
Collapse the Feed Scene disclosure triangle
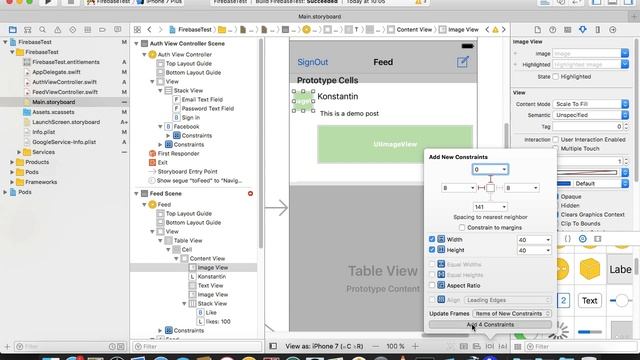tap(136, 193)
